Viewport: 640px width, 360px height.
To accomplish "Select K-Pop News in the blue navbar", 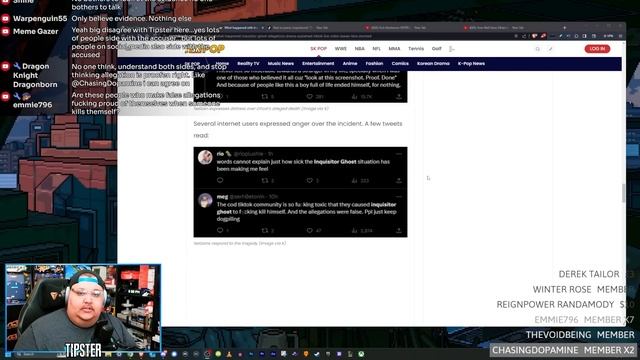I will pos(471,64).
